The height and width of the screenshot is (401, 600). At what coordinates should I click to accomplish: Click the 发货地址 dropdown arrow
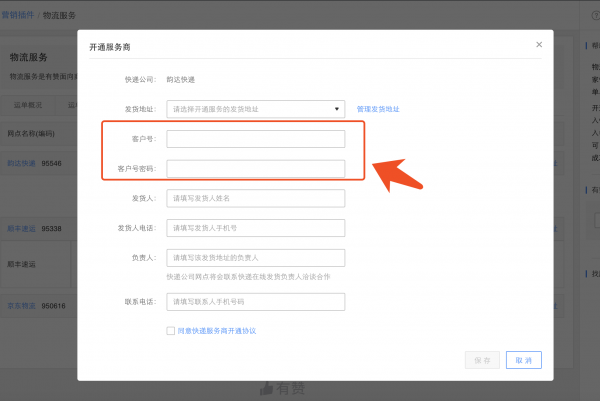pyautogui.click(x=336, y=108)
